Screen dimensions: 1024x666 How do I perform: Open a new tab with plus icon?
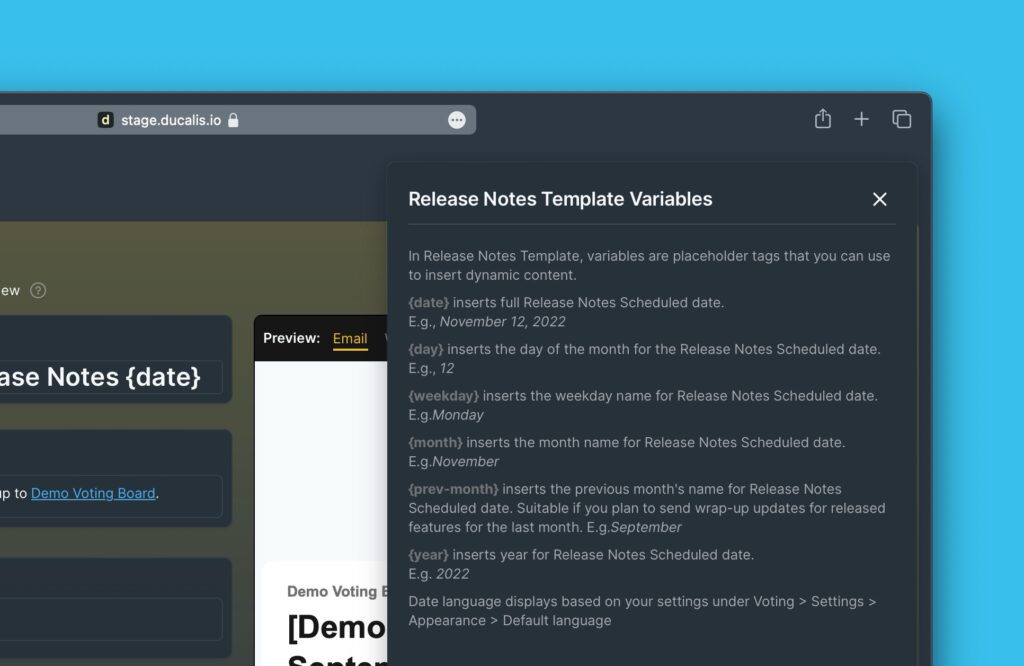(861, 119)
